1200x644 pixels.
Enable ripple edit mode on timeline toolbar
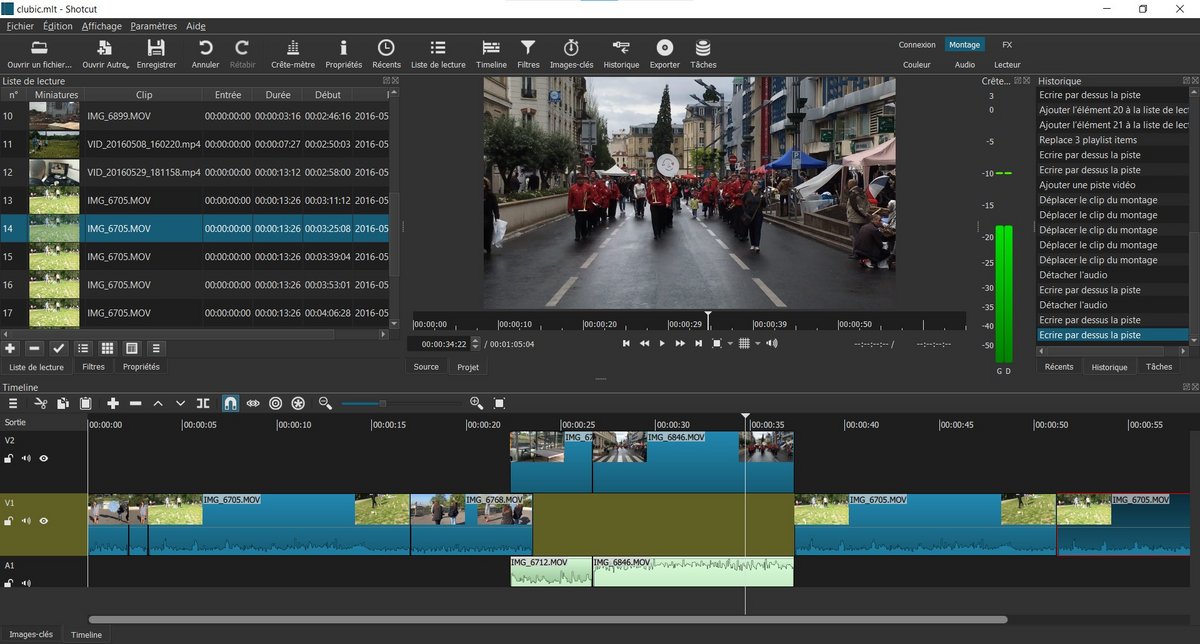tap(276, 403)
